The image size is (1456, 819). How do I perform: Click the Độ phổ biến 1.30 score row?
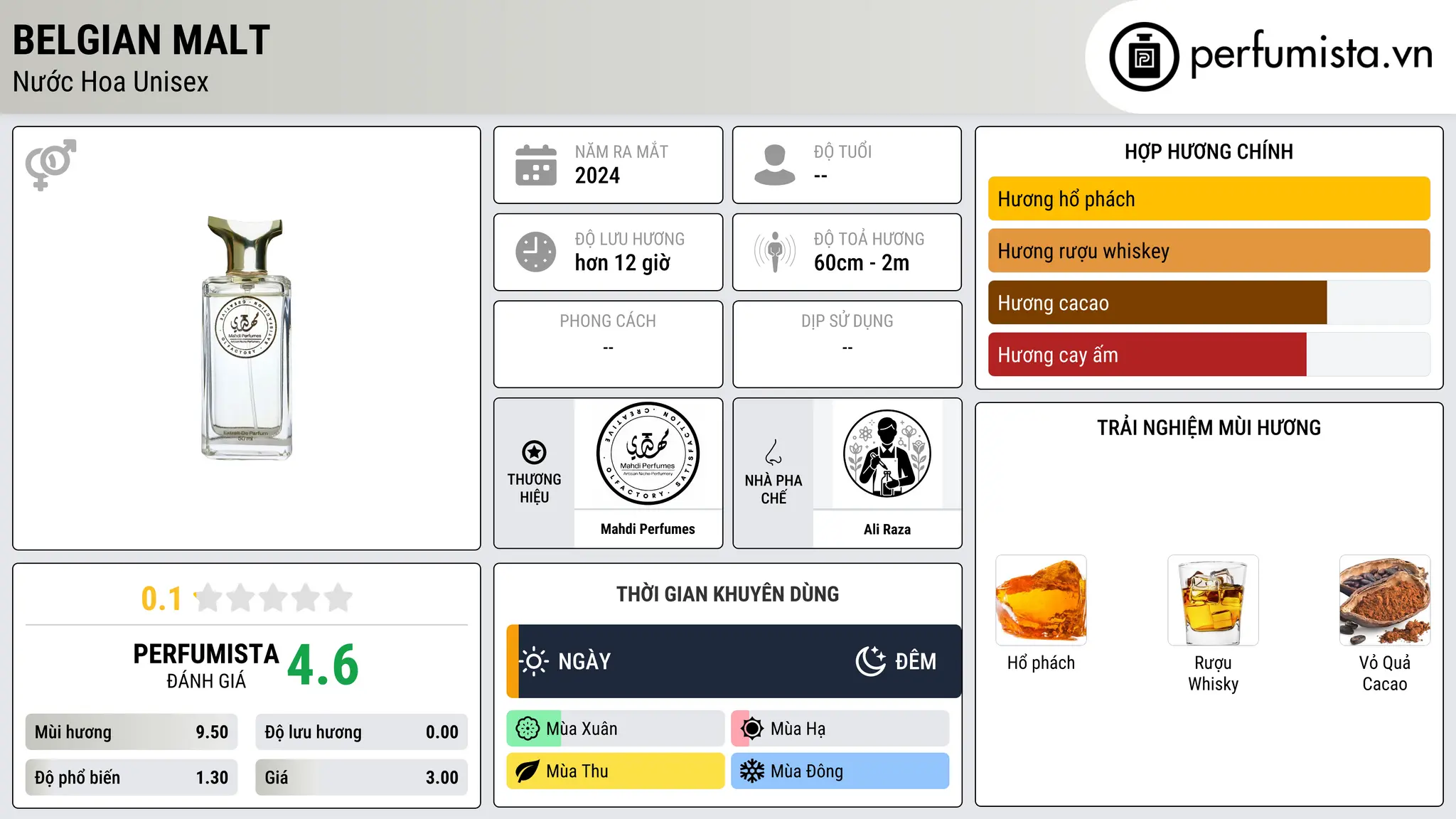[132, 778]
